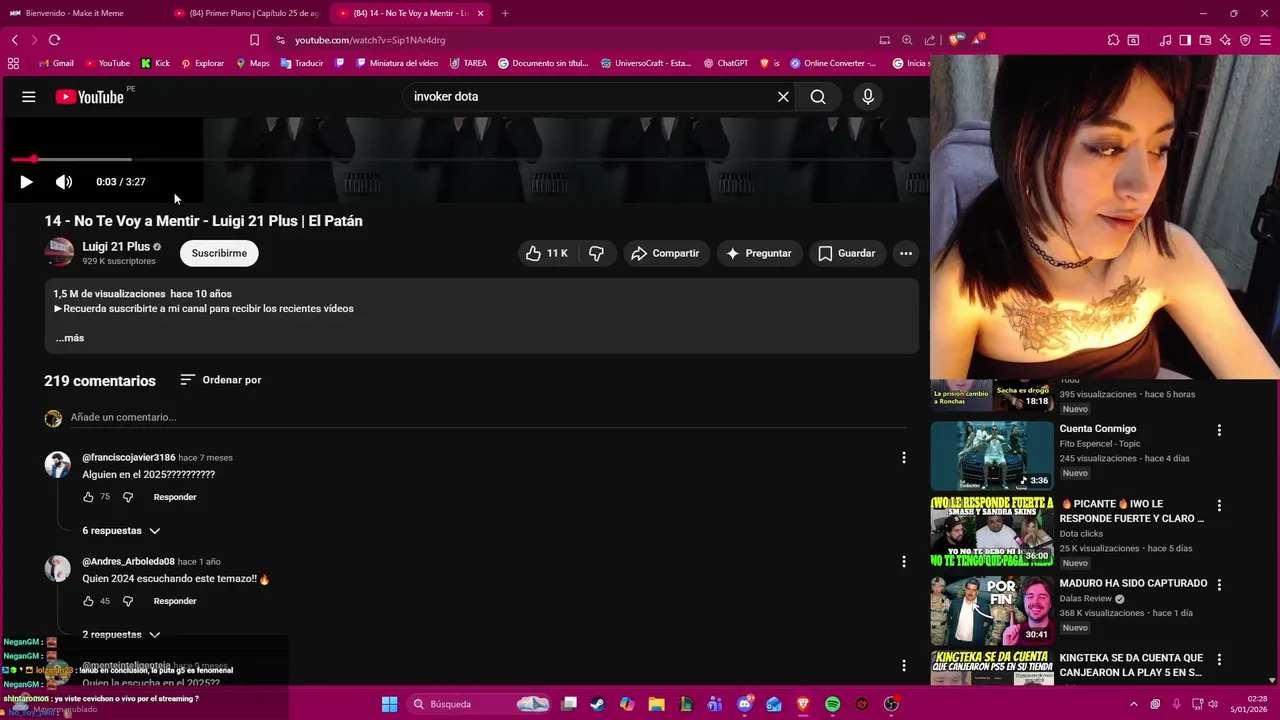Open the Luigi 21 Plus channel avatar
This screenshot has height=720, width=1280.
pos(59,252)
